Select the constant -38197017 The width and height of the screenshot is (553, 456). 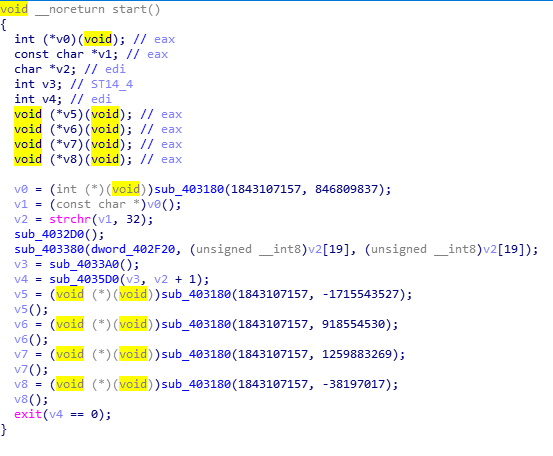click(x=353, y=384)
